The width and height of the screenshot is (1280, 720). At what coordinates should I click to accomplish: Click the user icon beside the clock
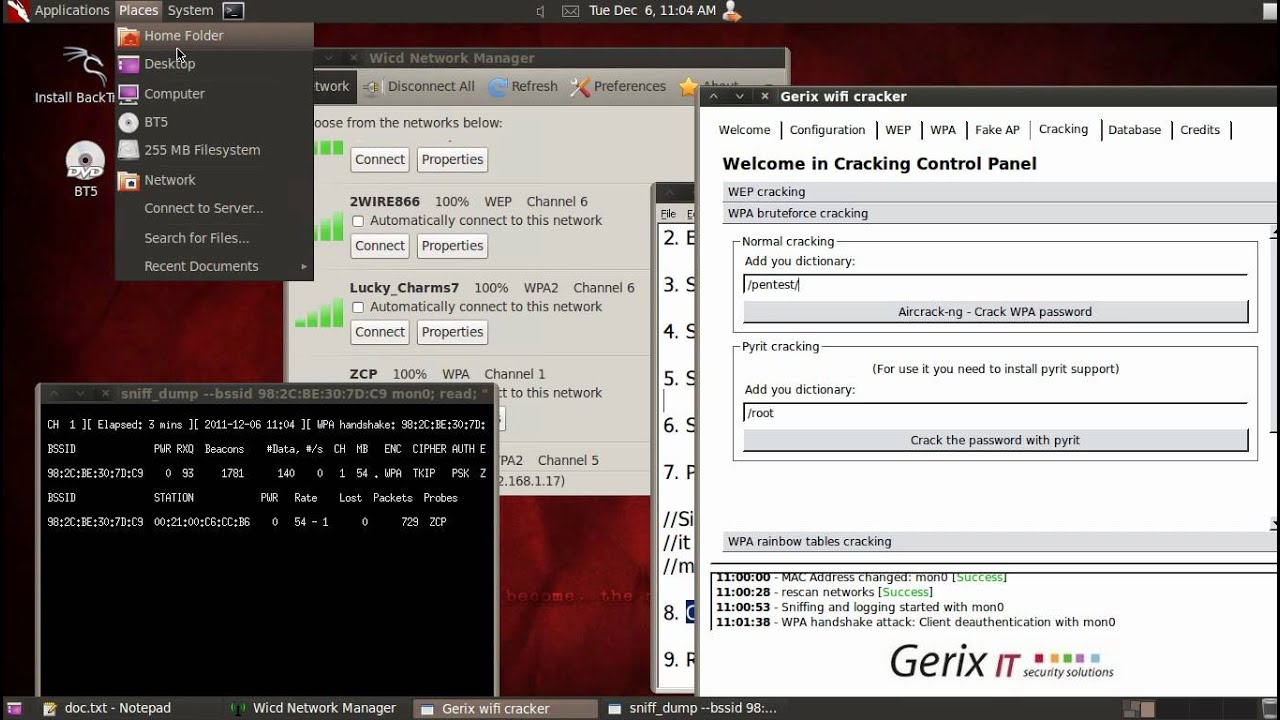[x=731, y=11]
